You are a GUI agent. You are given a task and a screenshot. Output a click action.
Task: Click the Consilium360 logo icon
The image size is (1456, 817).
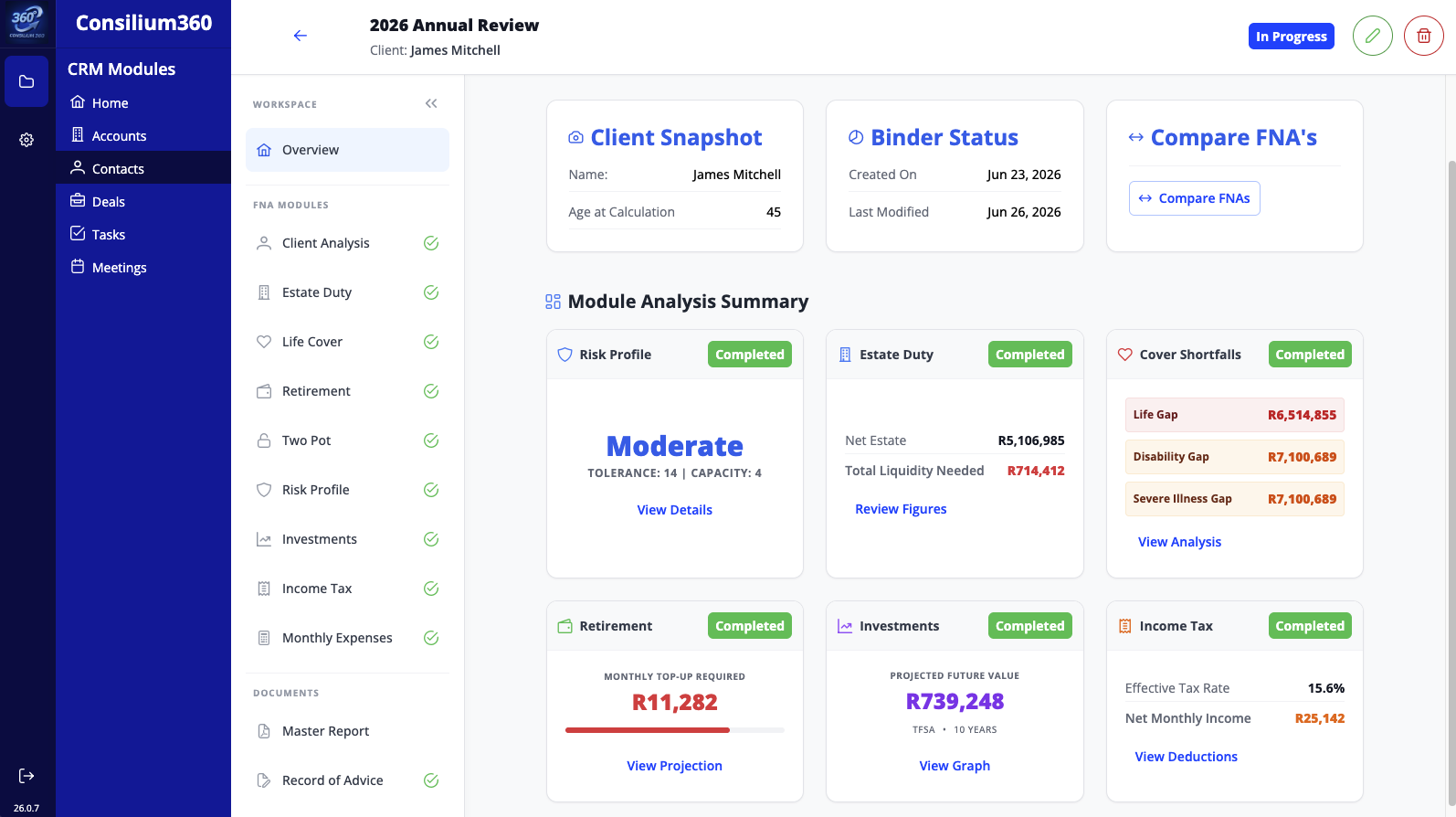tap(27, 23)
